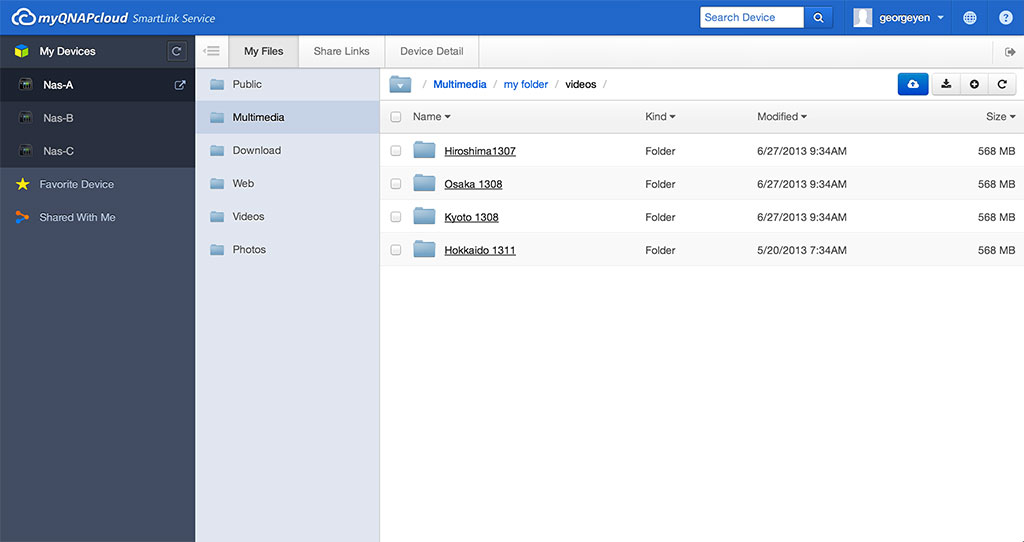Switch to the Share Links tab
1024x542 pixels.
click(341, 51)
